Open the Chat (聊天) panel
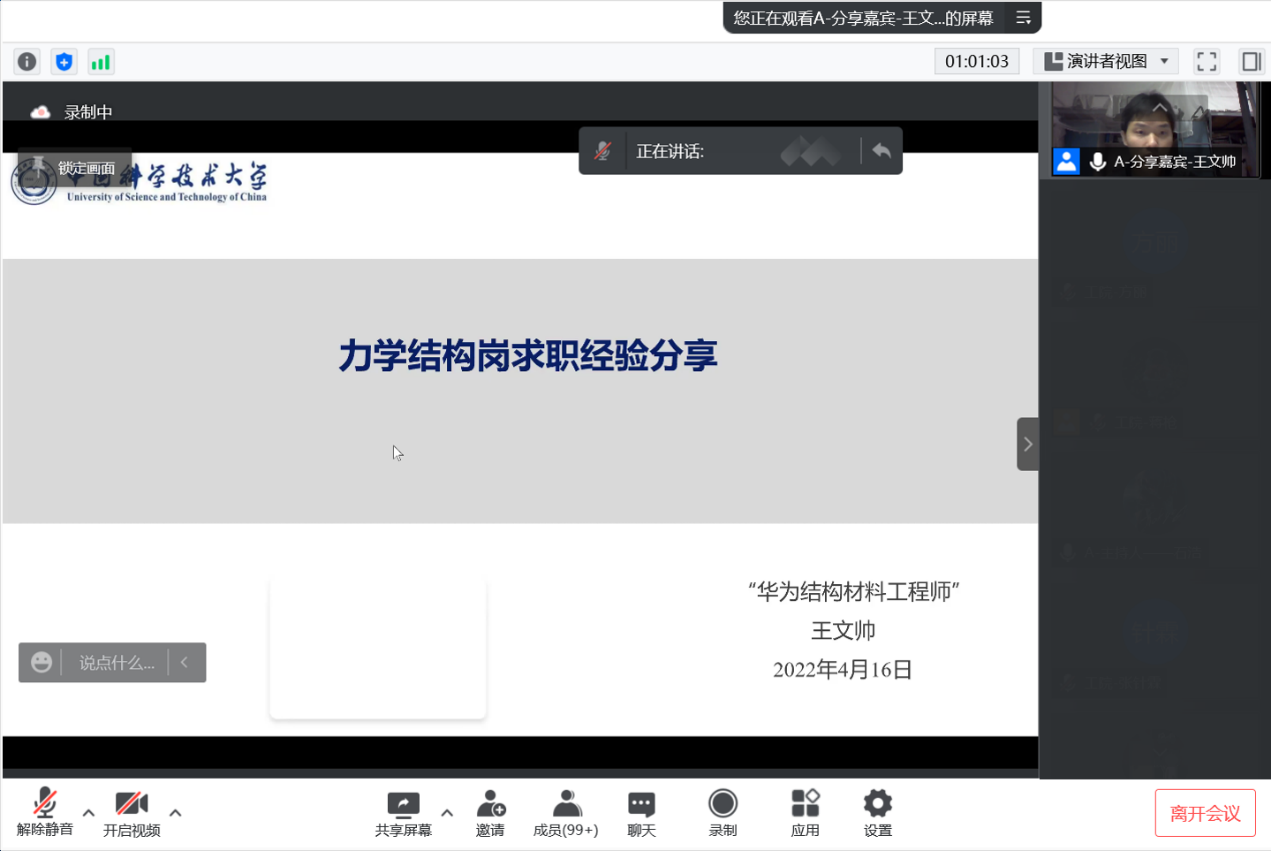Screen dimensions: 1271x851 [641, 813]
